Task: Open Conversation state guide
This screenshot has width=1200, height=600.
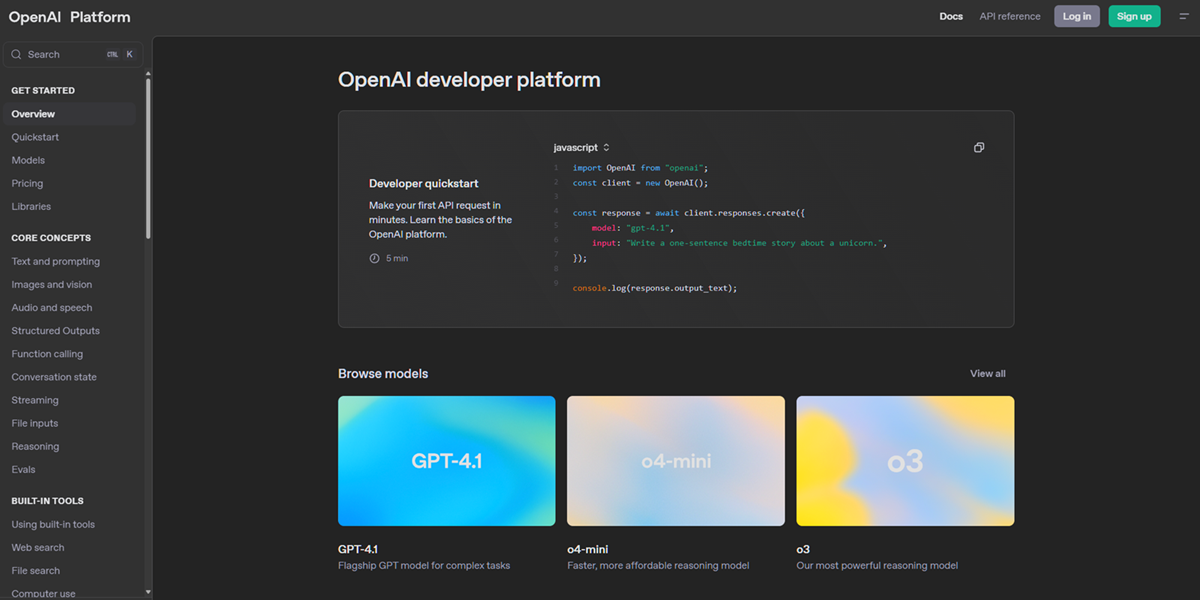Action: click(54, 377)
